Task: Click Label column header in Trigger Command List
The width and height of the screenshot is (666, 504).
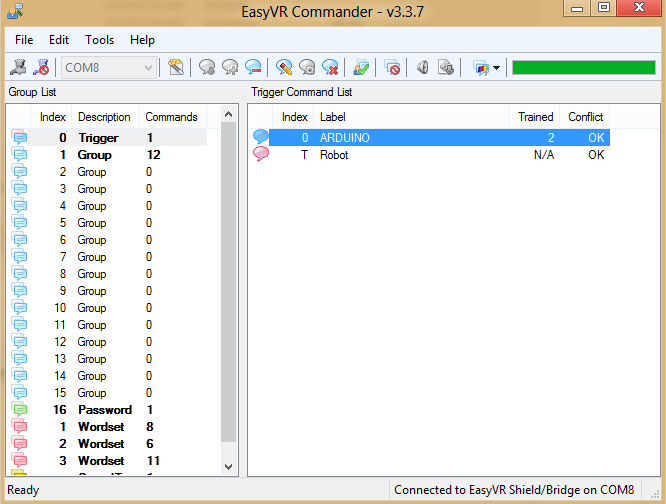Action: (411, 117)
